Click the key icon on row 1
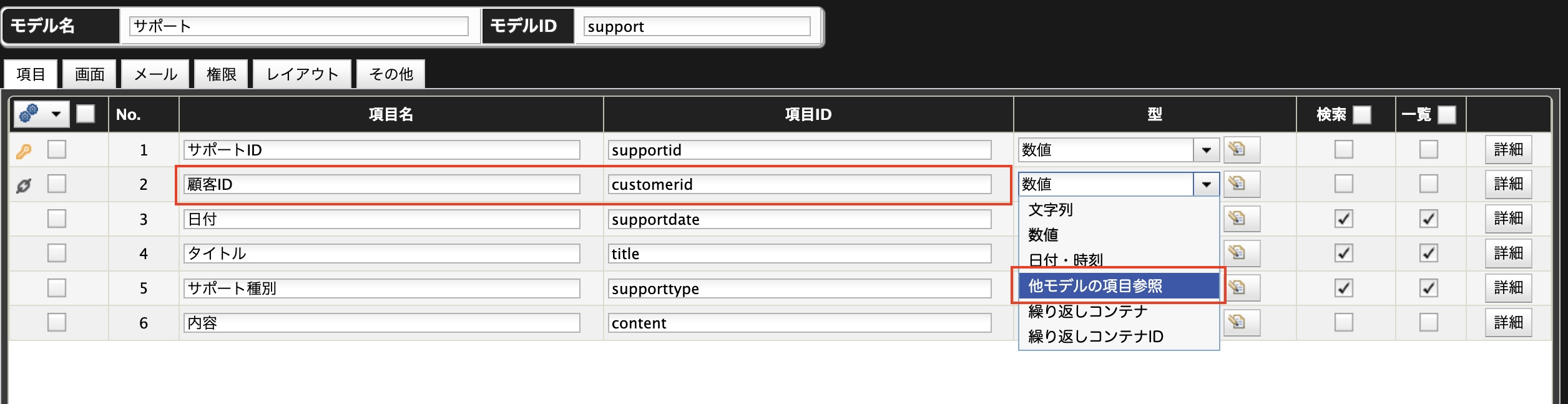 point(24,150)
